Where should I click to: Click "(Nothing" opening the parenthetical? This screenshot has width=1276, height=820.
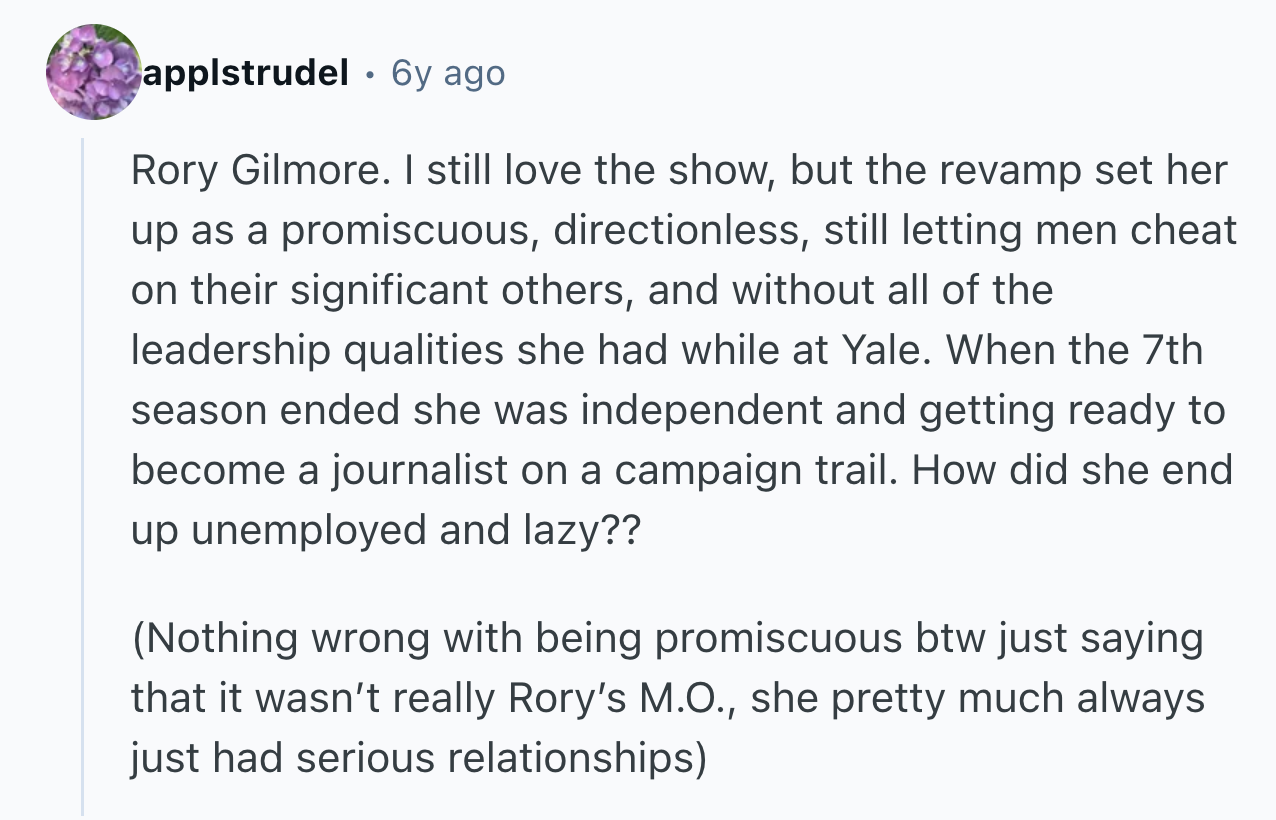point(212,639)
